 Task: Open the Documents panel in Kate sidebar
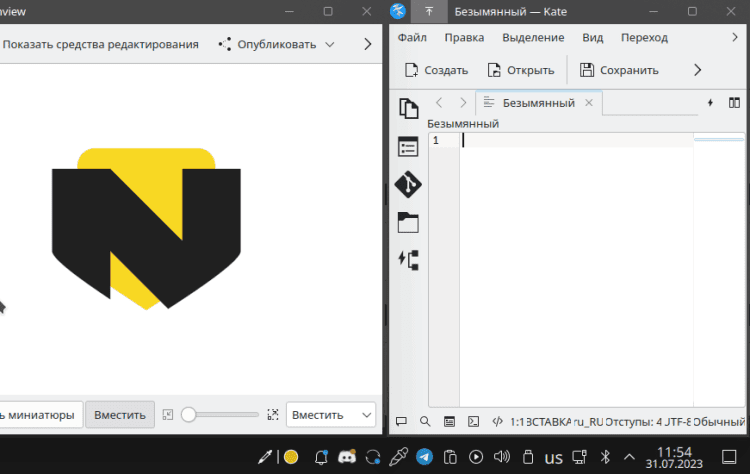click(408, 109)
